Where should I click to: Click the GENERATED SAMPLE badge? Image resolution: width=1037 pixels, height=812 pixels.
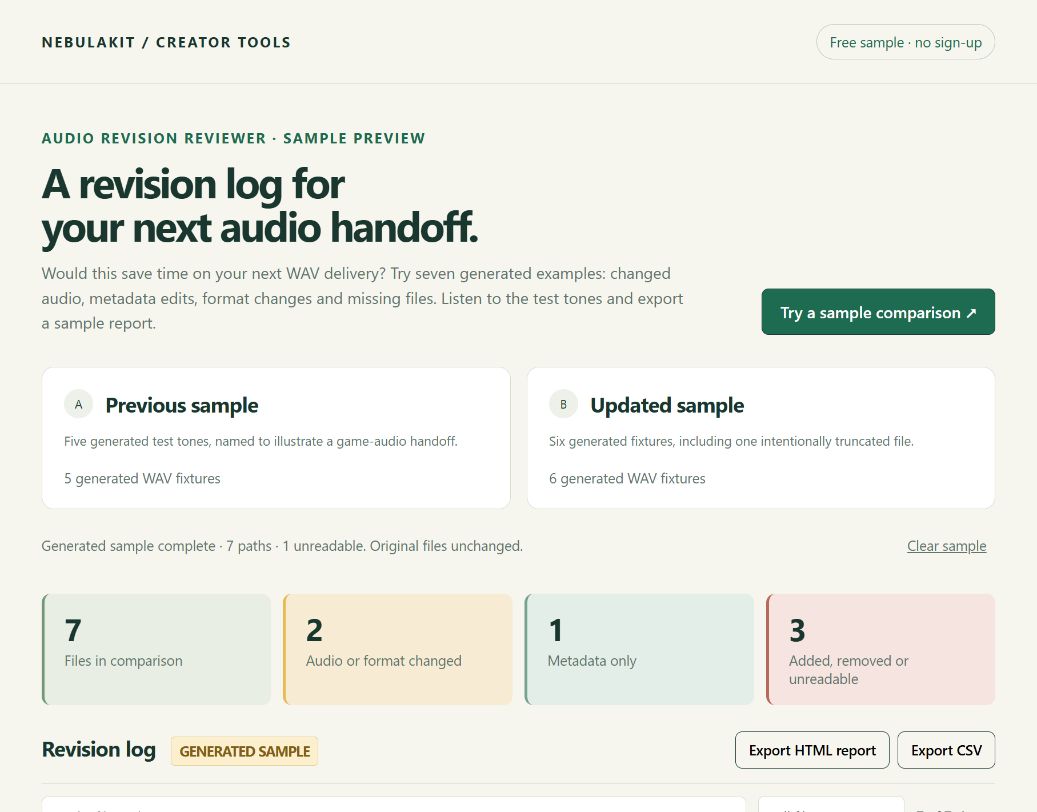tap(245, 751)
